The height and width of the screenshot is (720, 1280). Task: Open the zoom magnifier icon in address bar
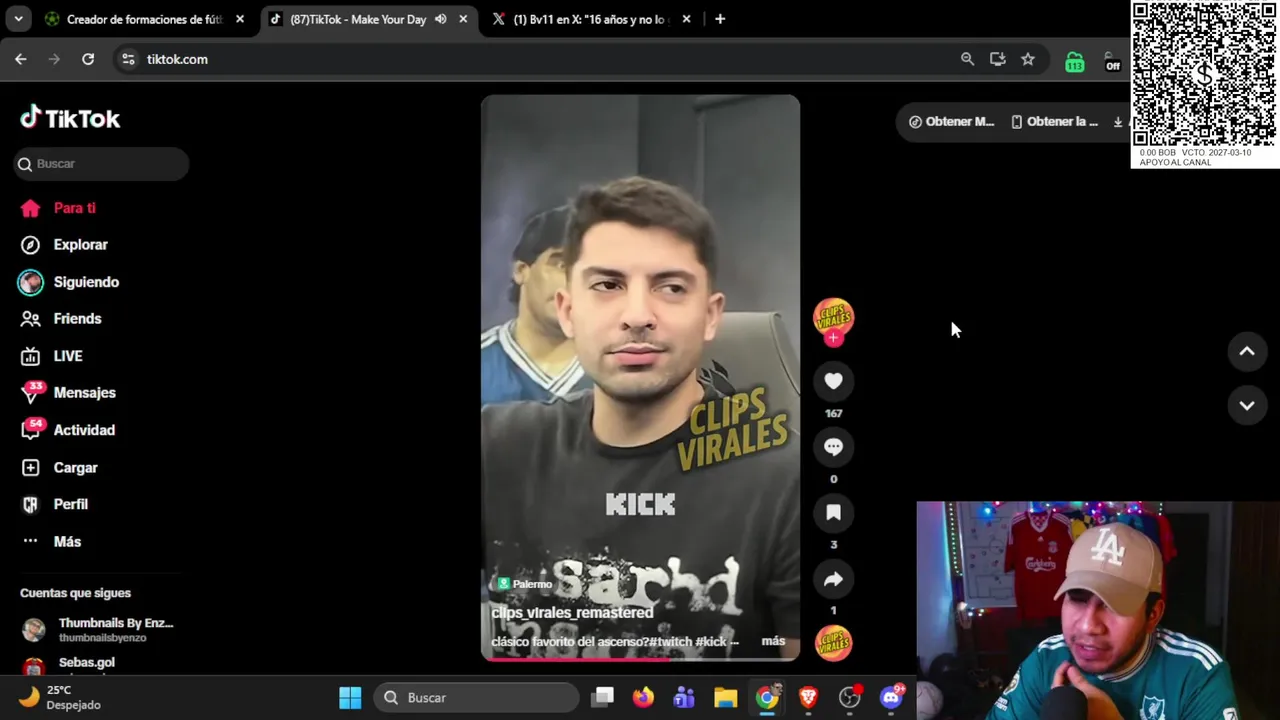click(967, 59)
